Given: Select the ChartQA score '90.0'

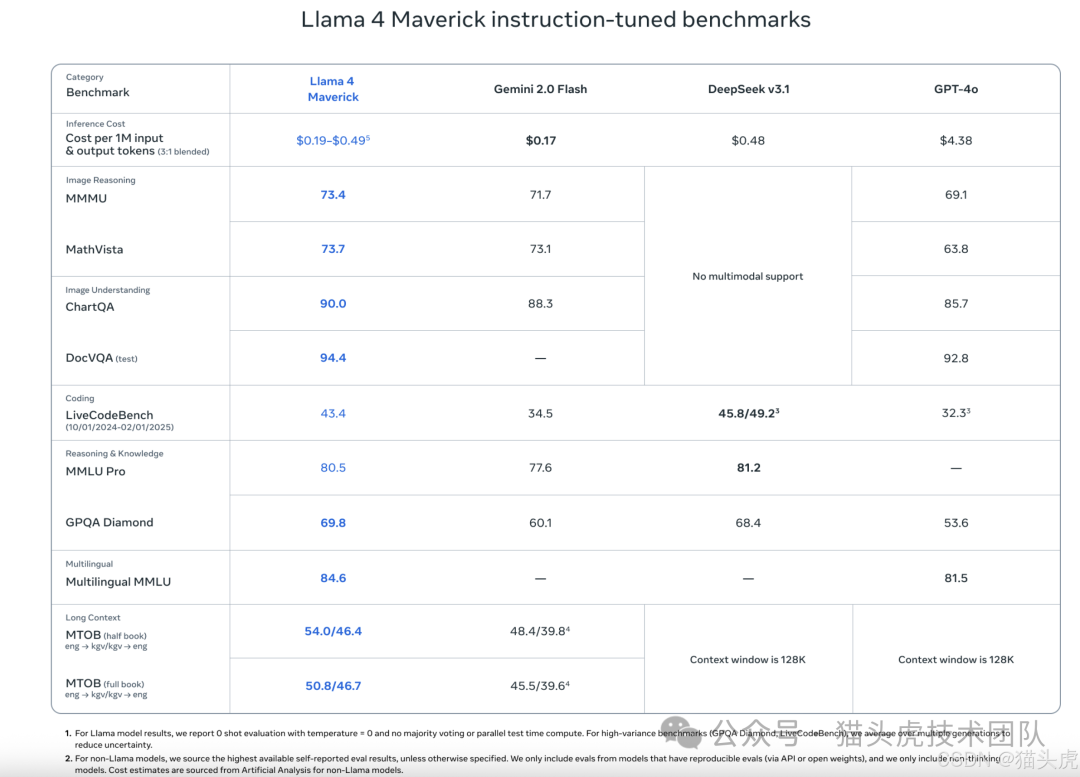Looking at the screenshot, I should coord(333,304).
